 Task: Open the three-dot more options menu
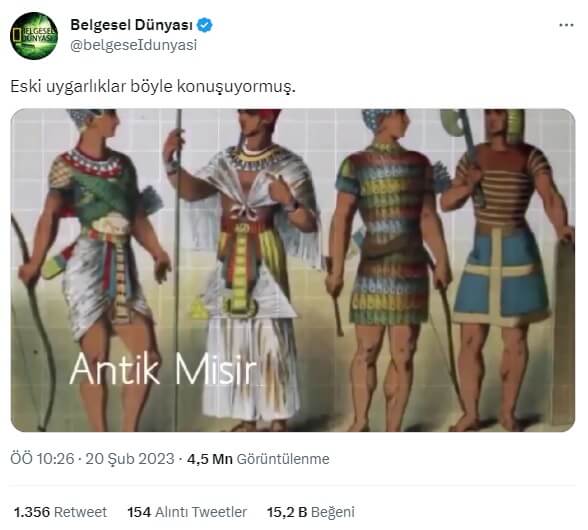(x=566, y=25)
